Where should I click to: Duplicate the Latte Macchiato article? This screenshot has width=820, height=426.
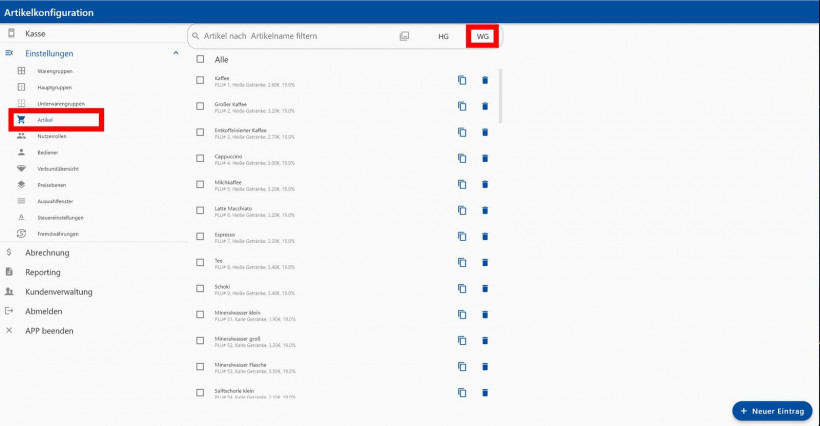pyautogui.click(x=462, y=210)
